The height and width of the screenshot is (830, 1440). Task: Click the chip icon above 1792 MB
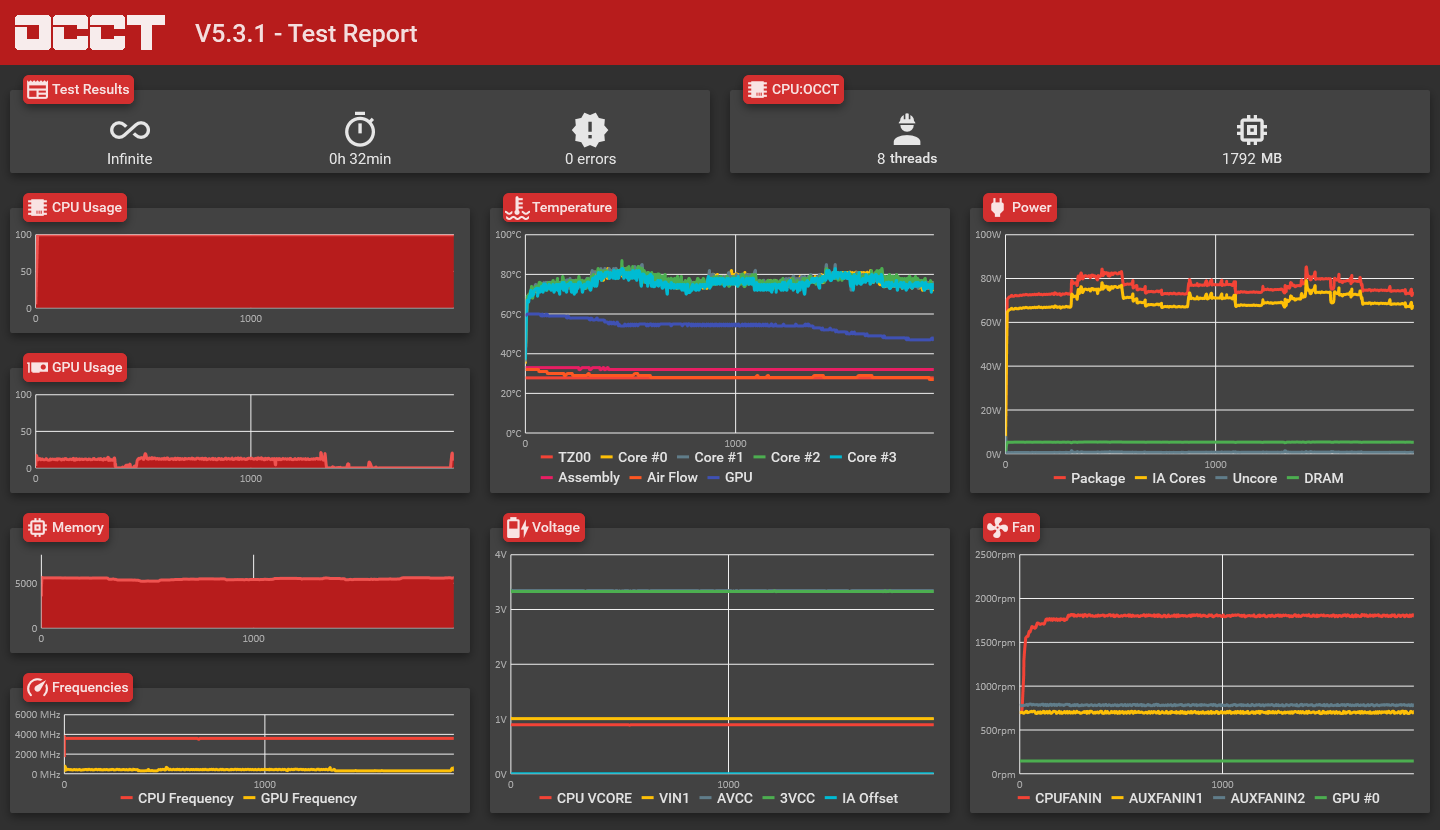point(1251,130)
